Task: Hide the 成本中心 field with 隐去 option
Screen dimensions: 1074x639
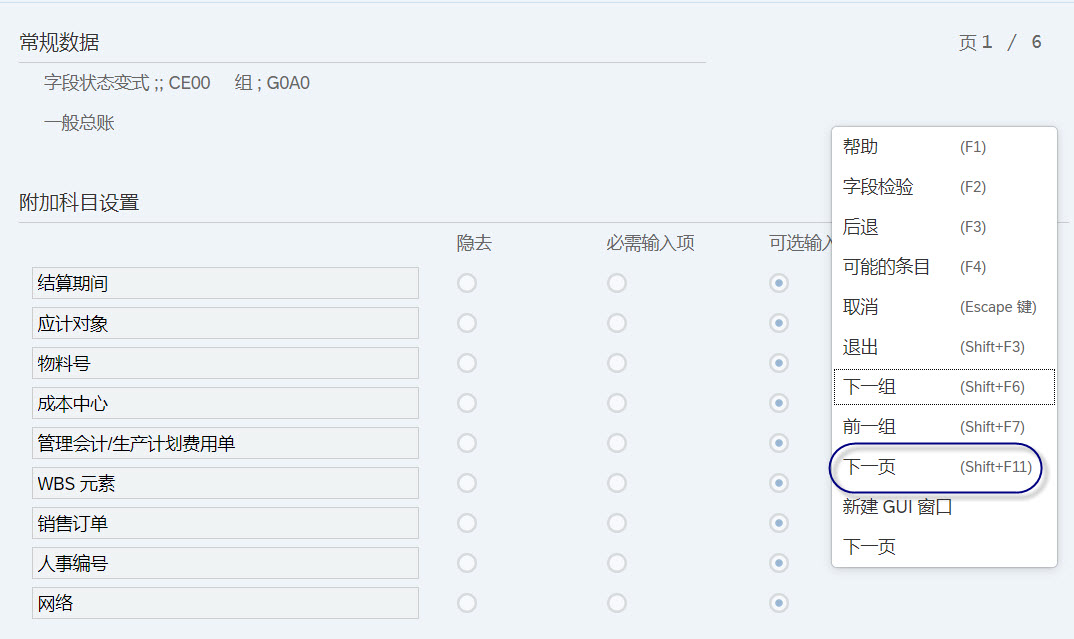Action: point(467,403)
